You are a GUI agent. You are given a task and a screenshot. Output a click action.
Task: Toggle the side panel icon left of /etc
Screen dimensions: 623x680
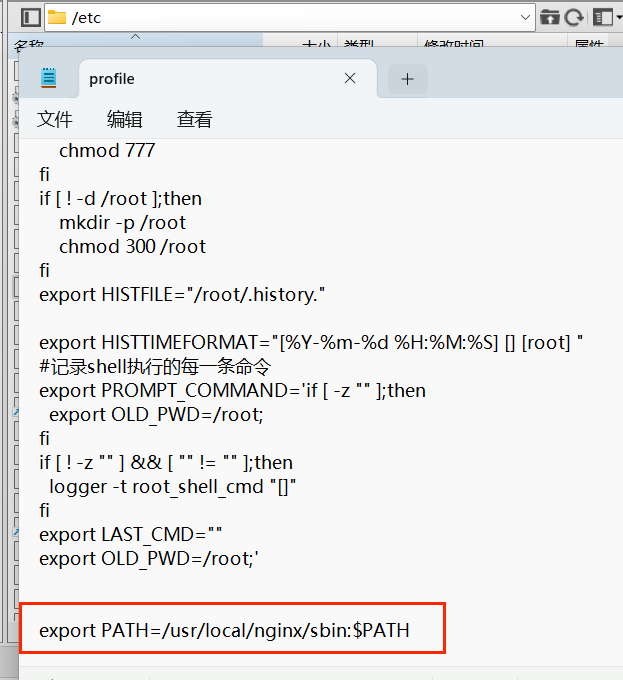[31, 18]
